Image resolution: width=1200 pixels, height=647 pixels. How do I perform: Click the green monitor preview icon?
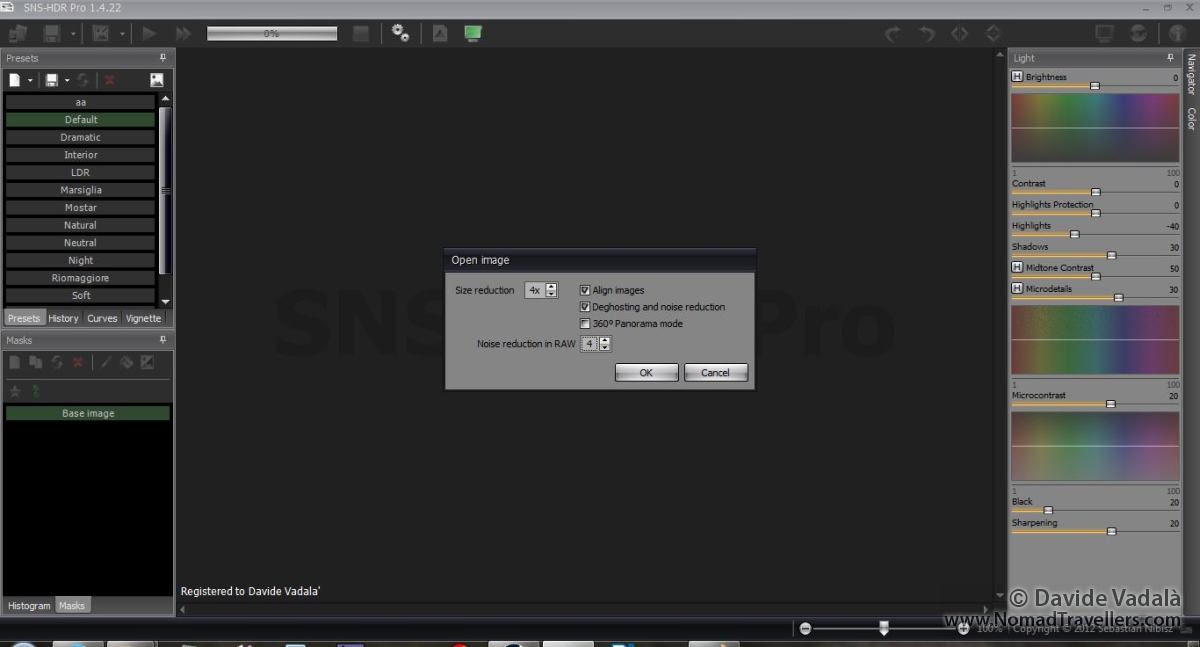[x=473, y=33]
